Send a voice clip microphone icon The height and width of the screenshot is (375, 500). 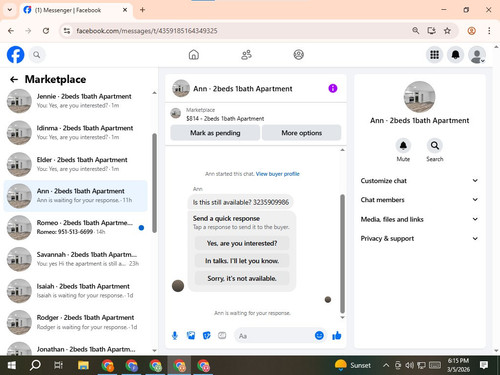pos(175,336)
